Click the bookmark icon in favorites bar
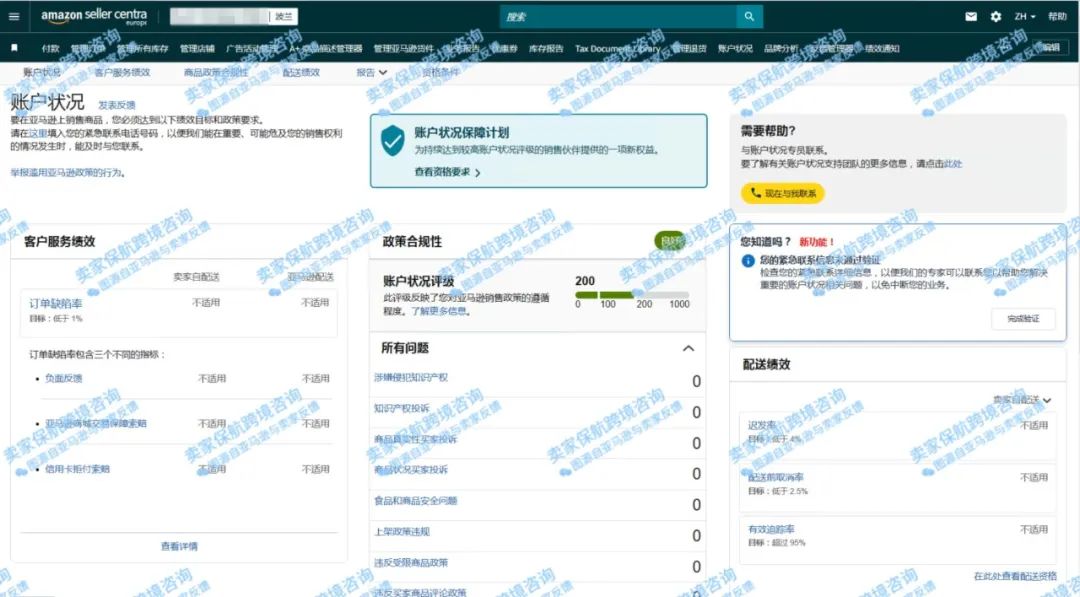The image size is (1080, 597). [x=14, y=48]
